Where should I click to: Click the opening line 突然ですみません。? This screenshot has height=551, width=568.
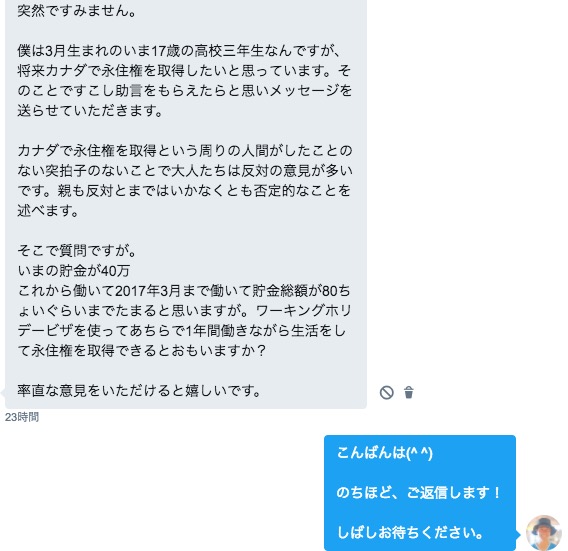[x=77, y=11]
